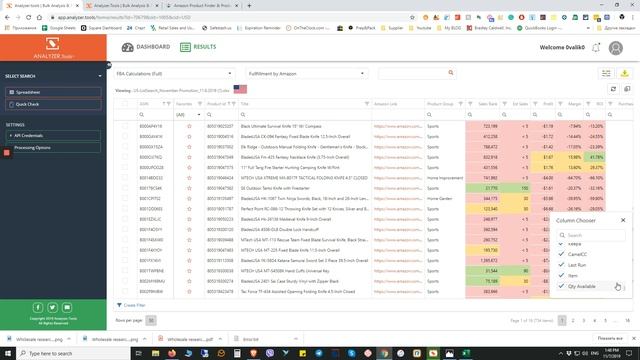640x360 pixels.
Task: Go to page 16 of results
Action: (x=627, y=321)
